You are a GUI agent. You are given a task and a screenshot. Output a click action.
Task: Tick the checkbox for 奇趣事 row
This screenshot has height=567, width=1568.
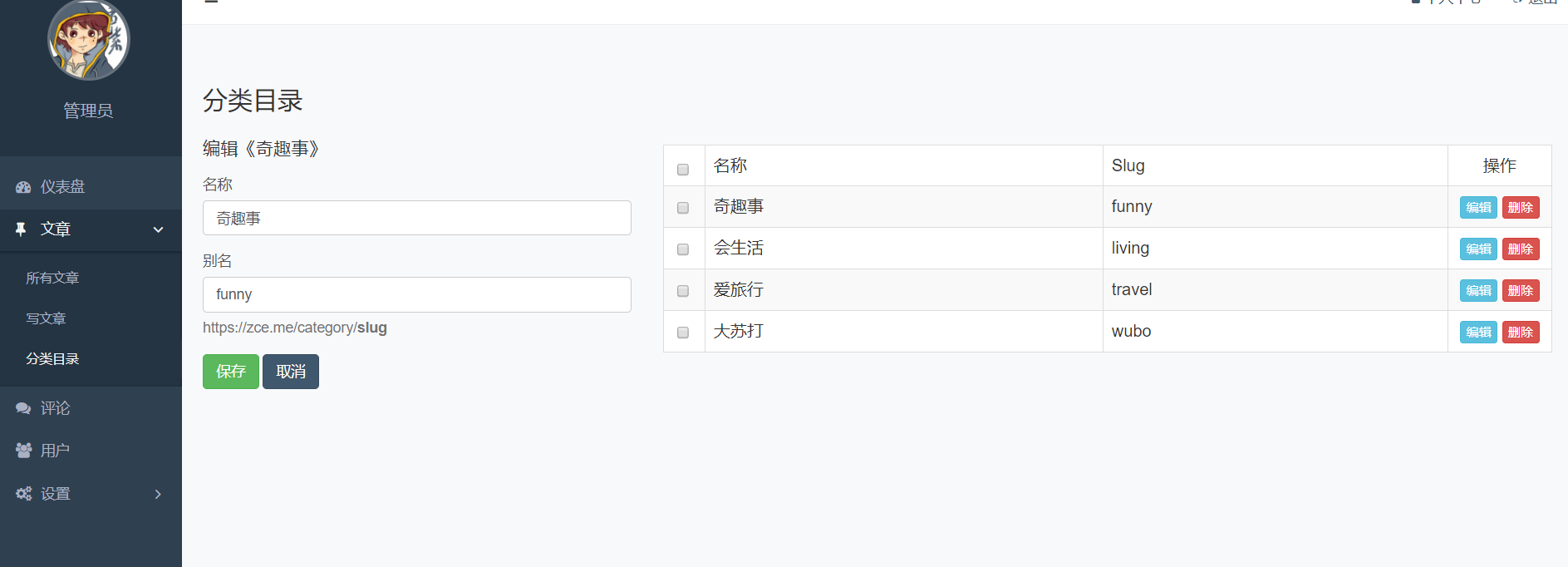coord(683,208)
